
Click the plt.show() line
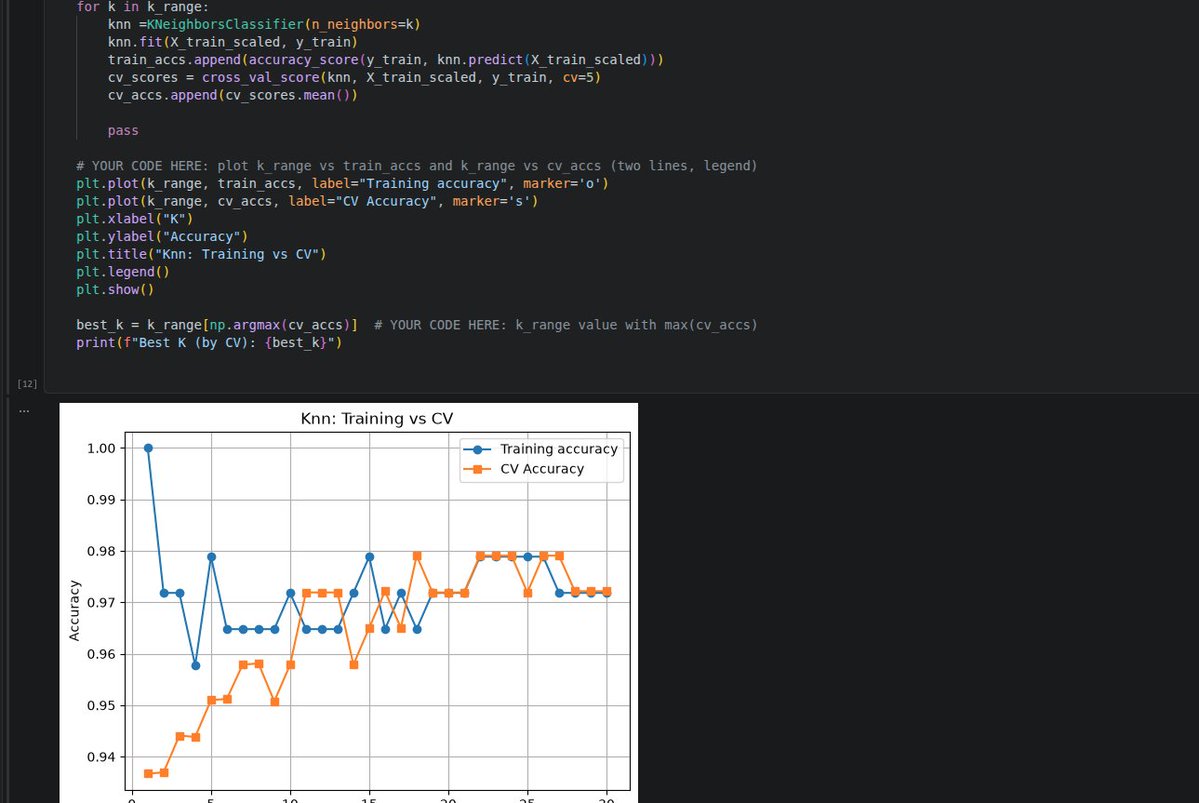(x=115, y=289)
